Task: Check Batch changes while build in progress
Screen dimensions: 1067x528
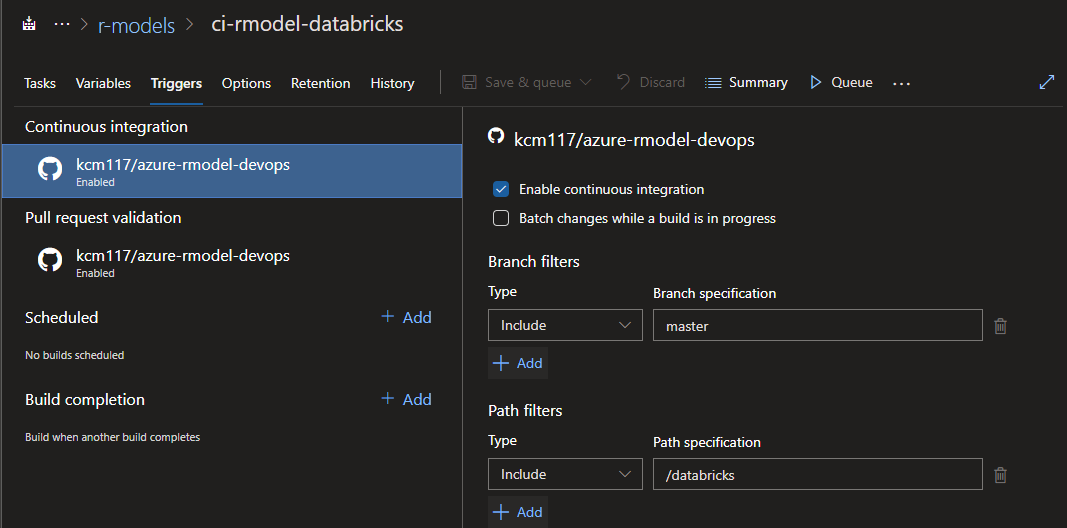Action: [501, 218]
